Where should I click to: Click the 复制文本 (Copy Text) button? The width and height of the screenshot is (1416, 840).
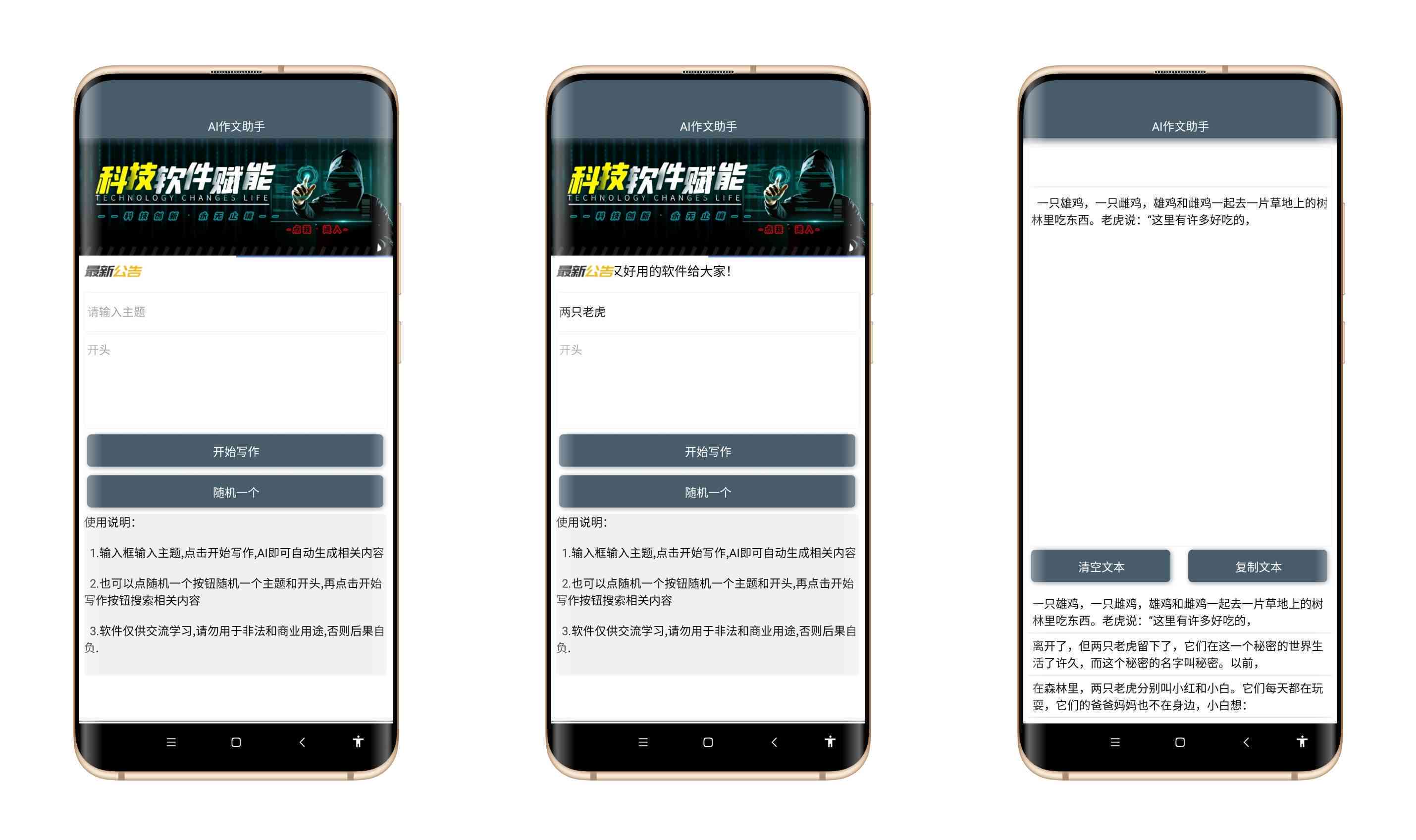(x=1259, y=567)
